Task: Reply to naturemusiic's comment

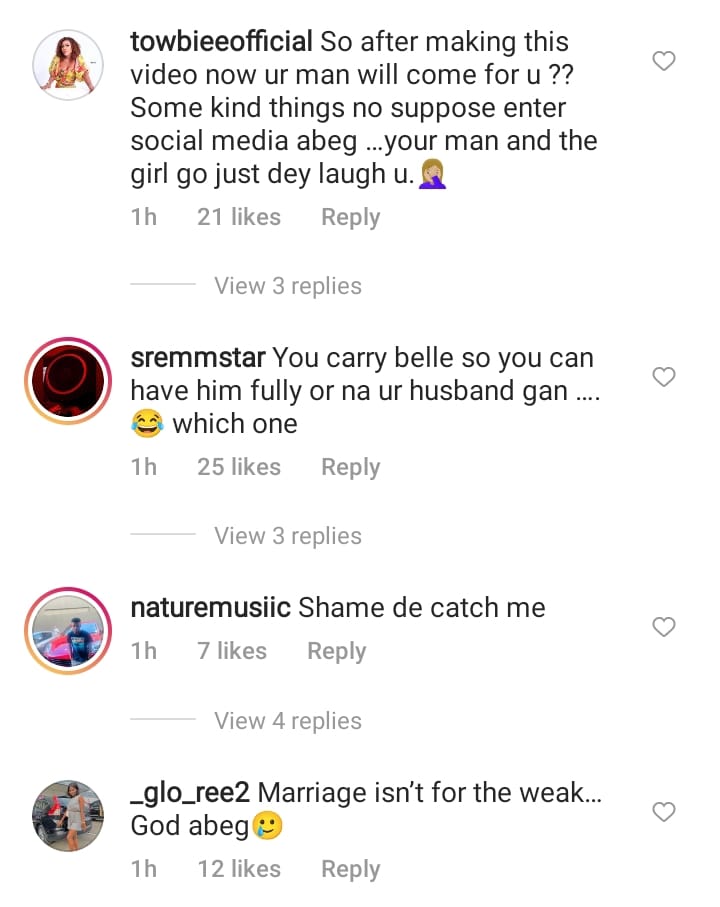Action: pyautogui.click(x=336, y=651)
